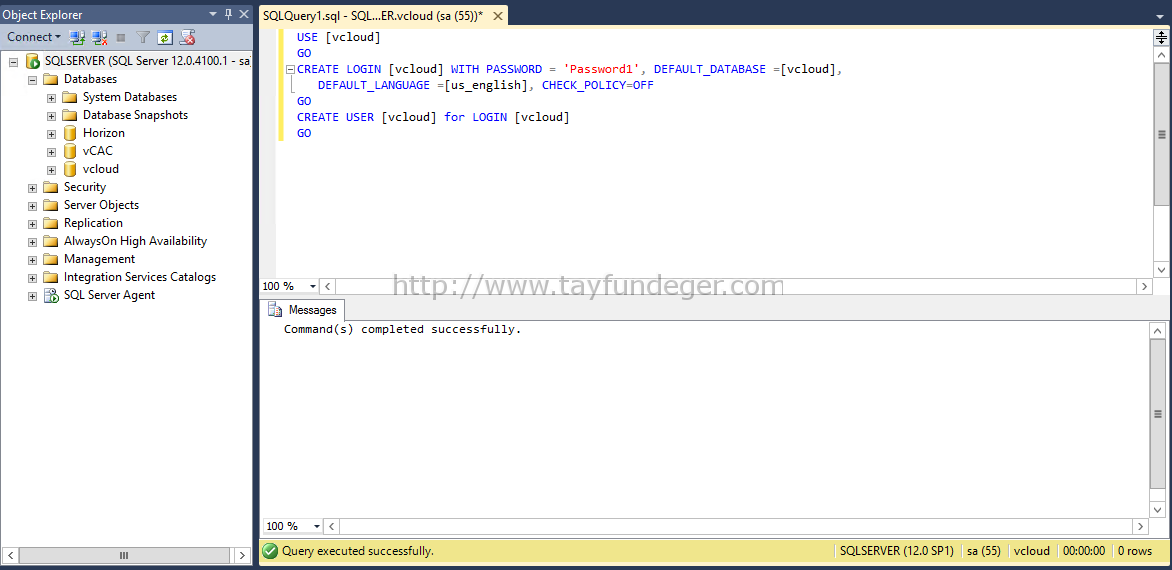Click the Server Objects folder icon
1172x570 pixels.
point(51,205)
